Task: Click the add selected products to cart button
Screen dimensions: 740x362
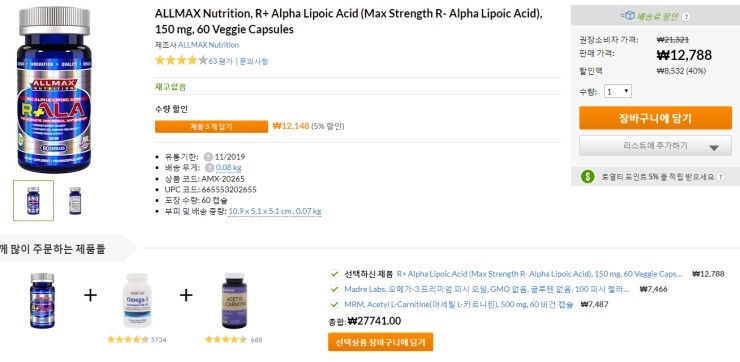Action: pos(380,342)
